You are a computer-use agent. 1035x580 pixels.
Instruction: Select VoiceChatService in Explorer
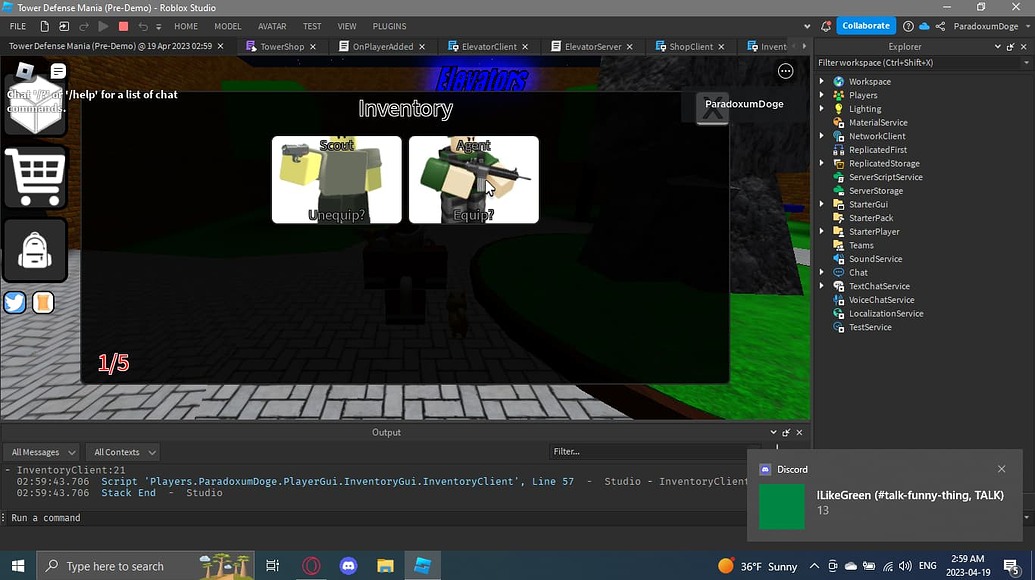pos(881,300)
